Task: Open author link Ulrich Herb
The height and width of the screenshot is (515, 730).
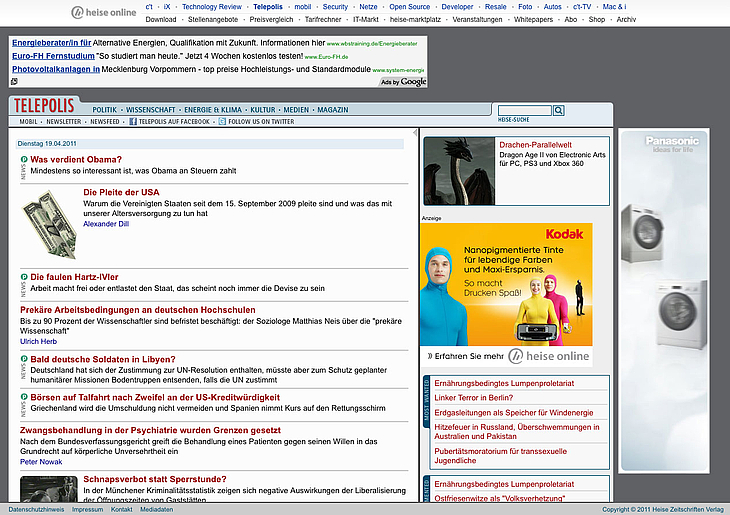Action: [39, 341]
